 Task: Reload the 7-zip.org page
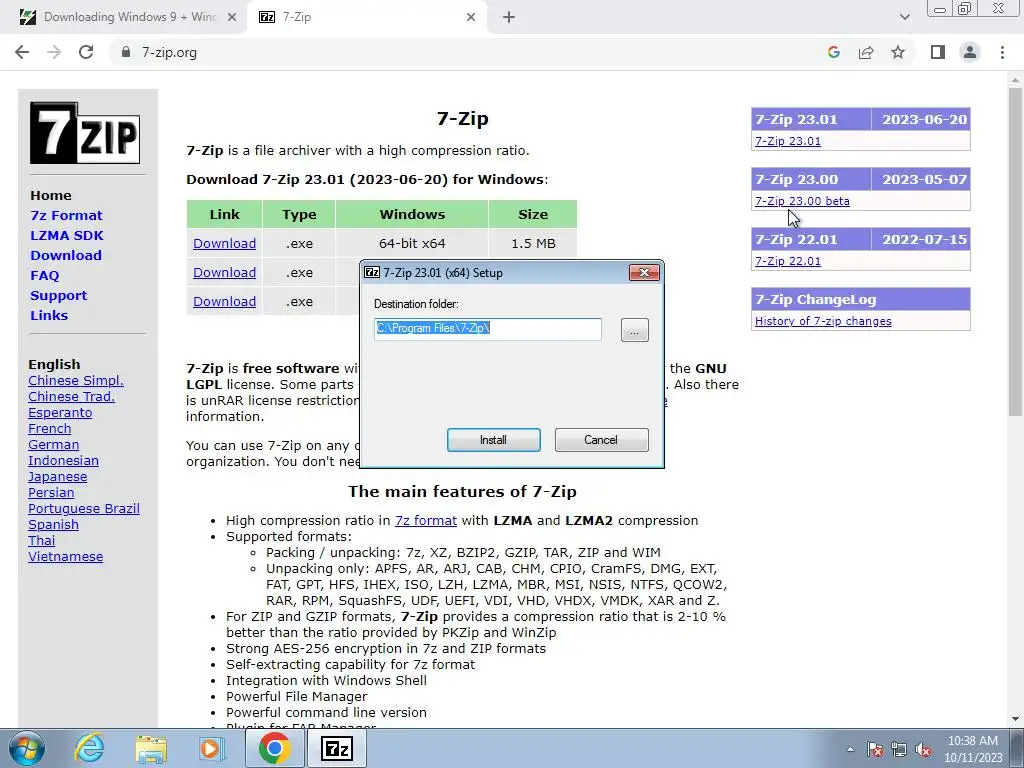(86, 52)
